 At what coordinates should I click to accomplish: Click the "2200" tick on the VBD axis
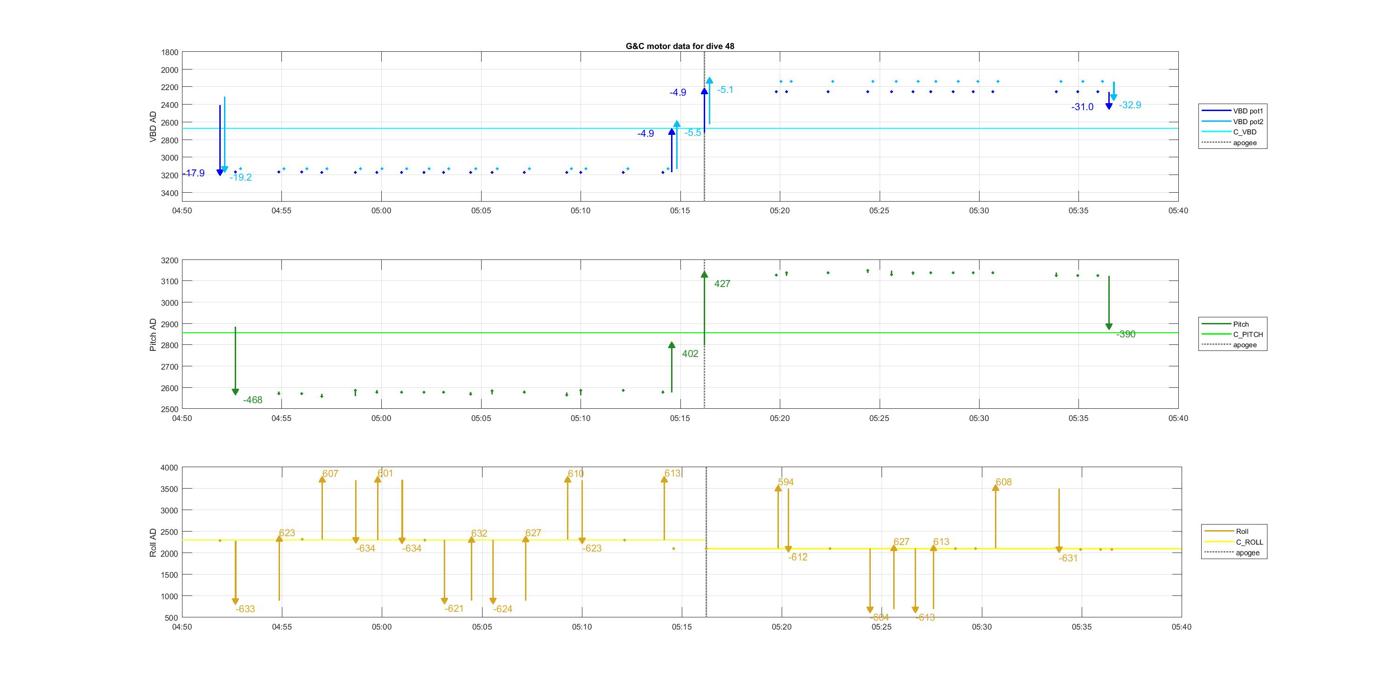click(170, 87)
